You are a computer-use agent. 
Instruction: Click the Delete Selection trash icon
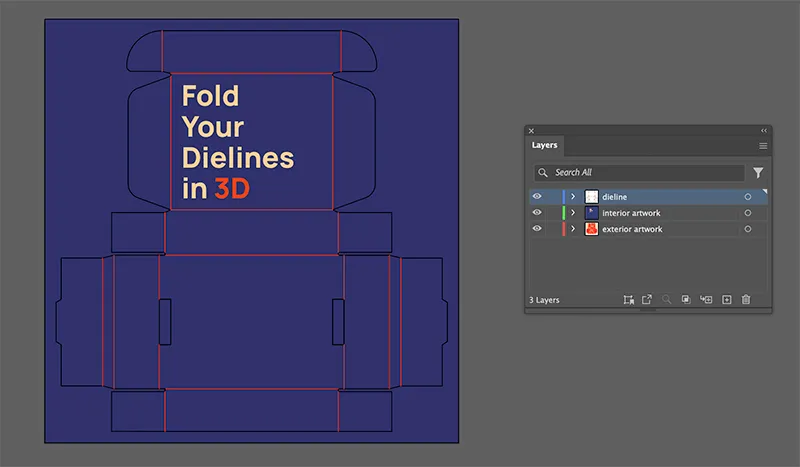point(746,300)
